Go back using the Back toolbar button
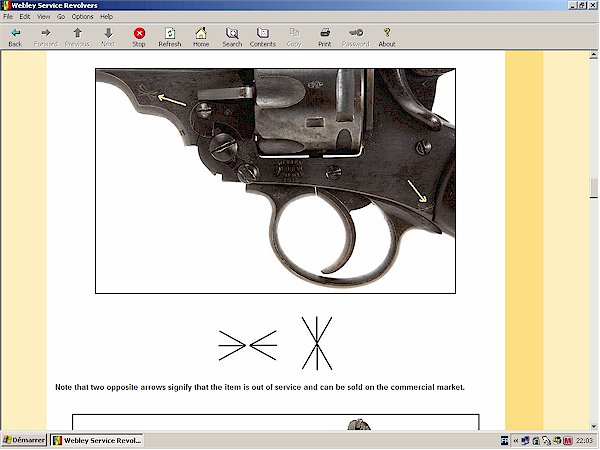 [15, 37]
